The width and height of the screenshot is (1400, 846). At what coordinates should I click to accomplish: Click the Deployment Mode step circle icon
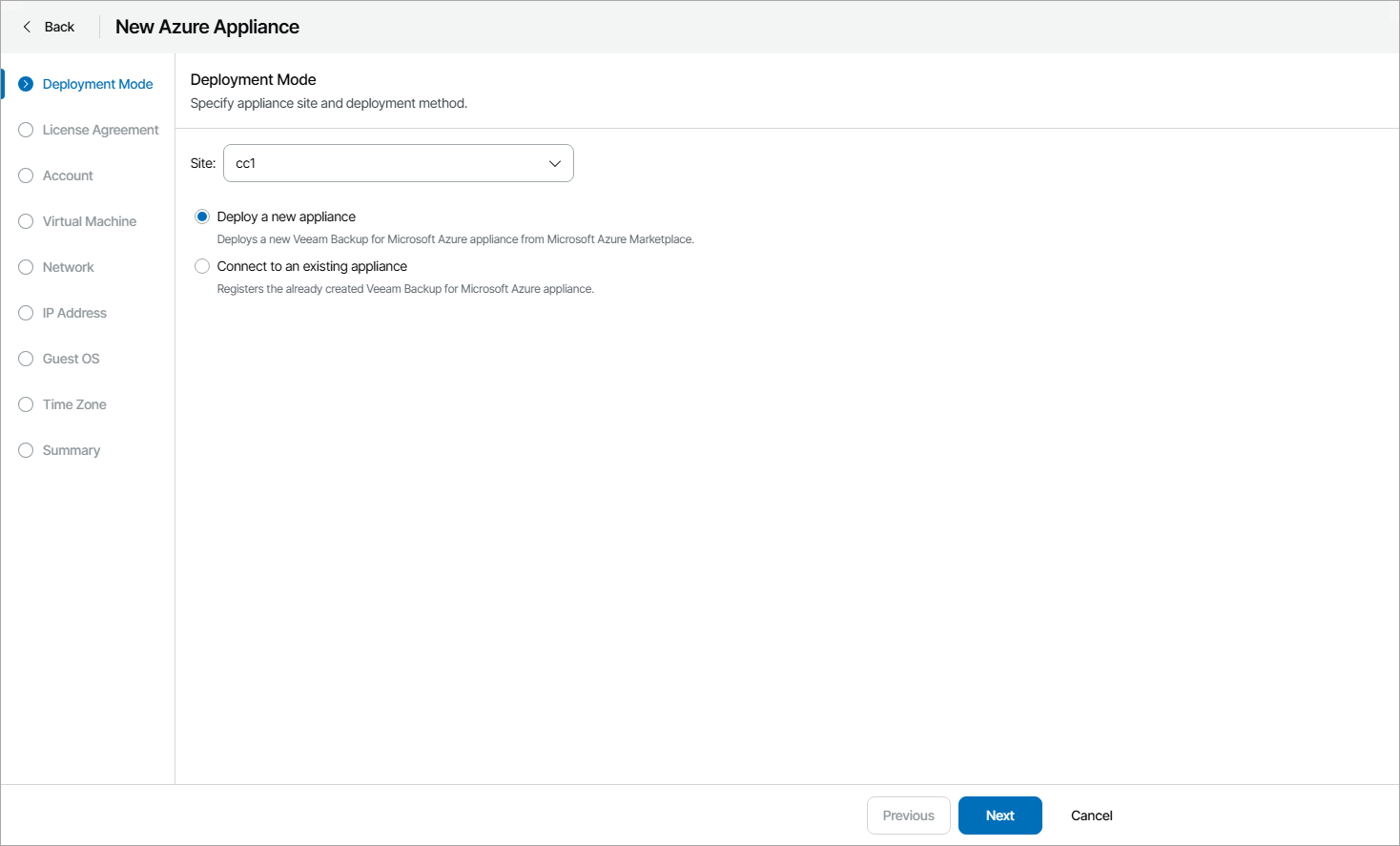[26, 84]
